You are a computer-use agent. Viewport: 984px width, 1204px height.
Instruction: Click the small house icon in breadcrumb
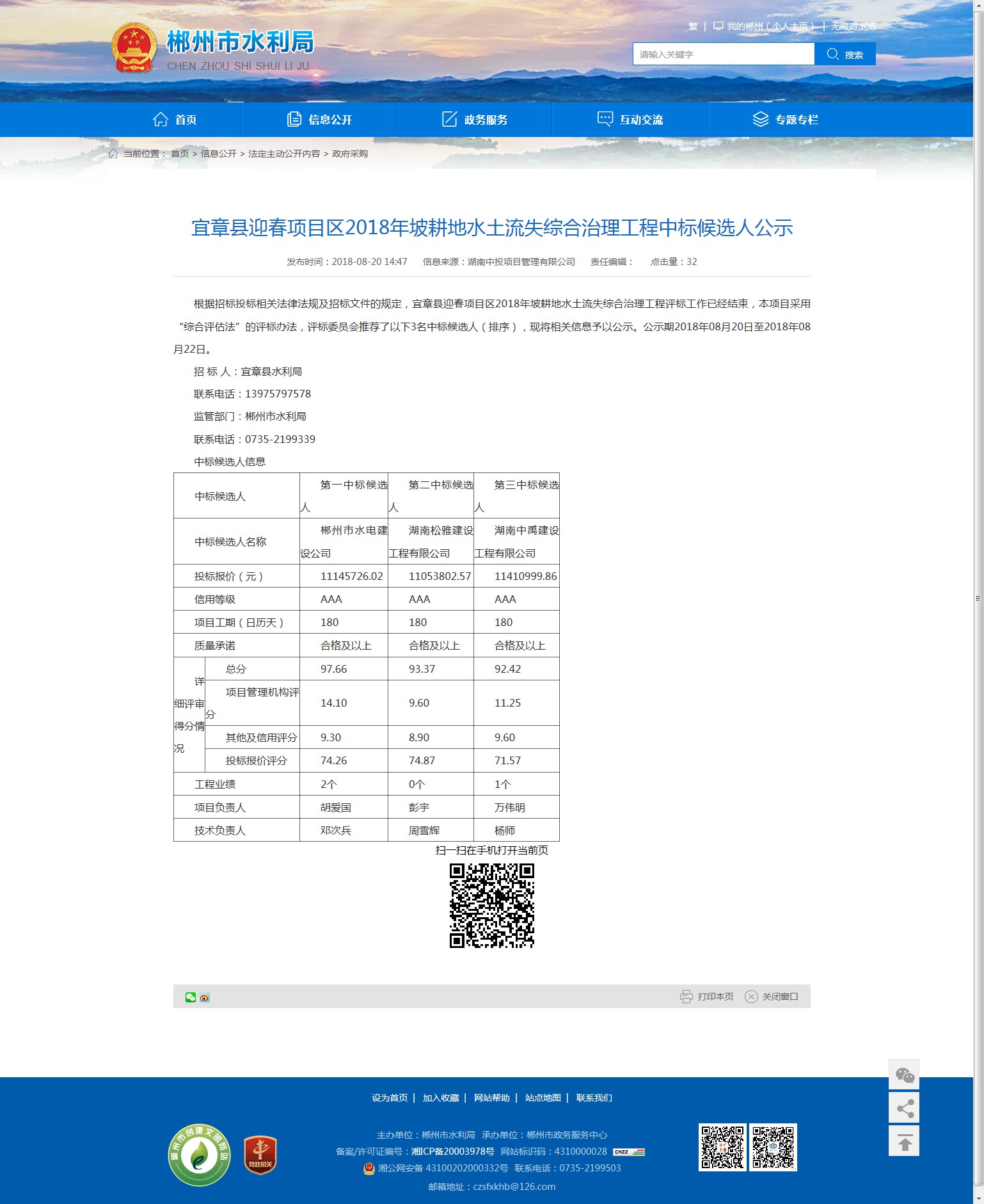[113, 154]
